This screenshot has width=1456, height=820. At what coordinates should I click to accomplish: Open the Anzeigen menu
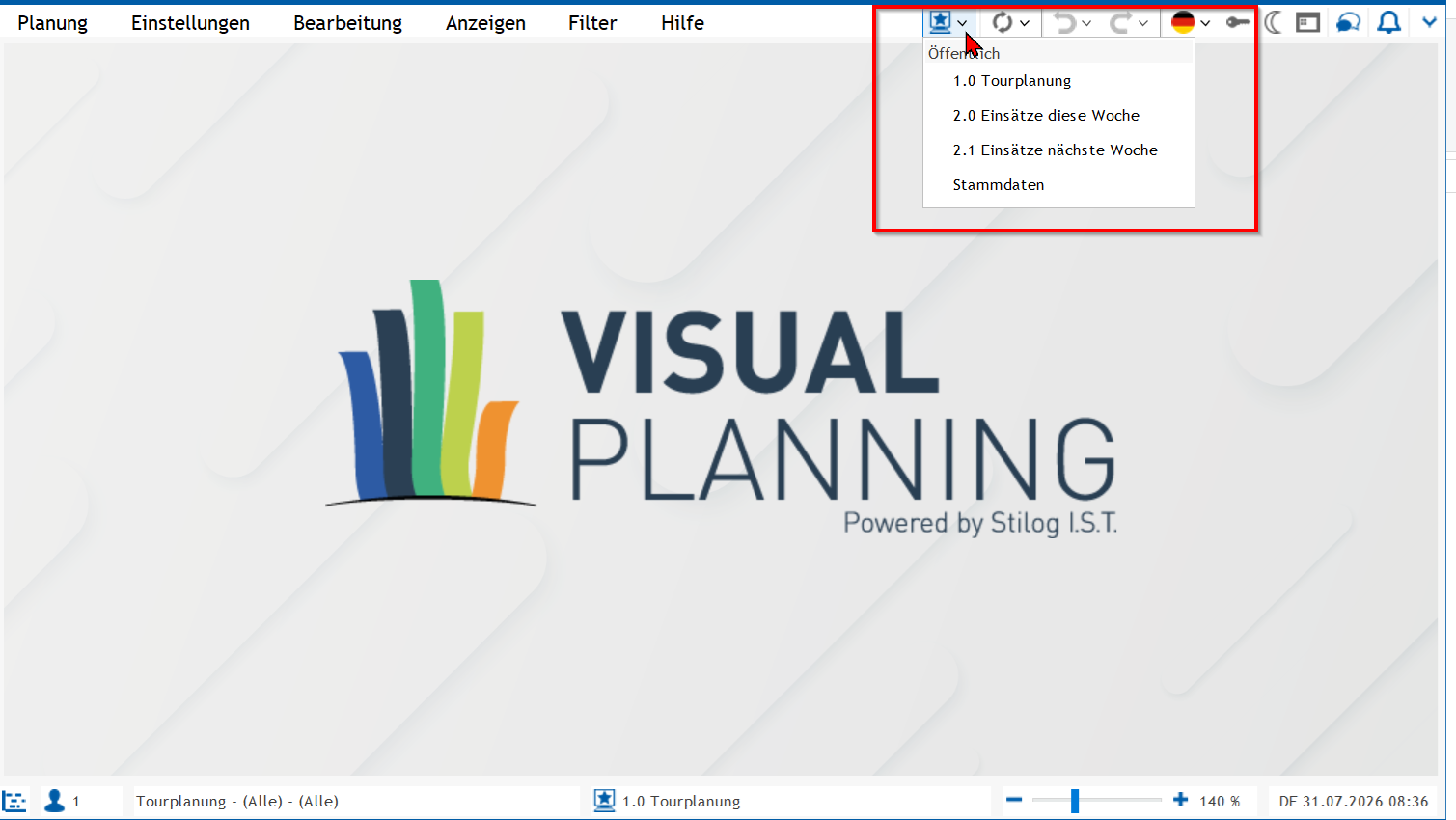(485, 23)
